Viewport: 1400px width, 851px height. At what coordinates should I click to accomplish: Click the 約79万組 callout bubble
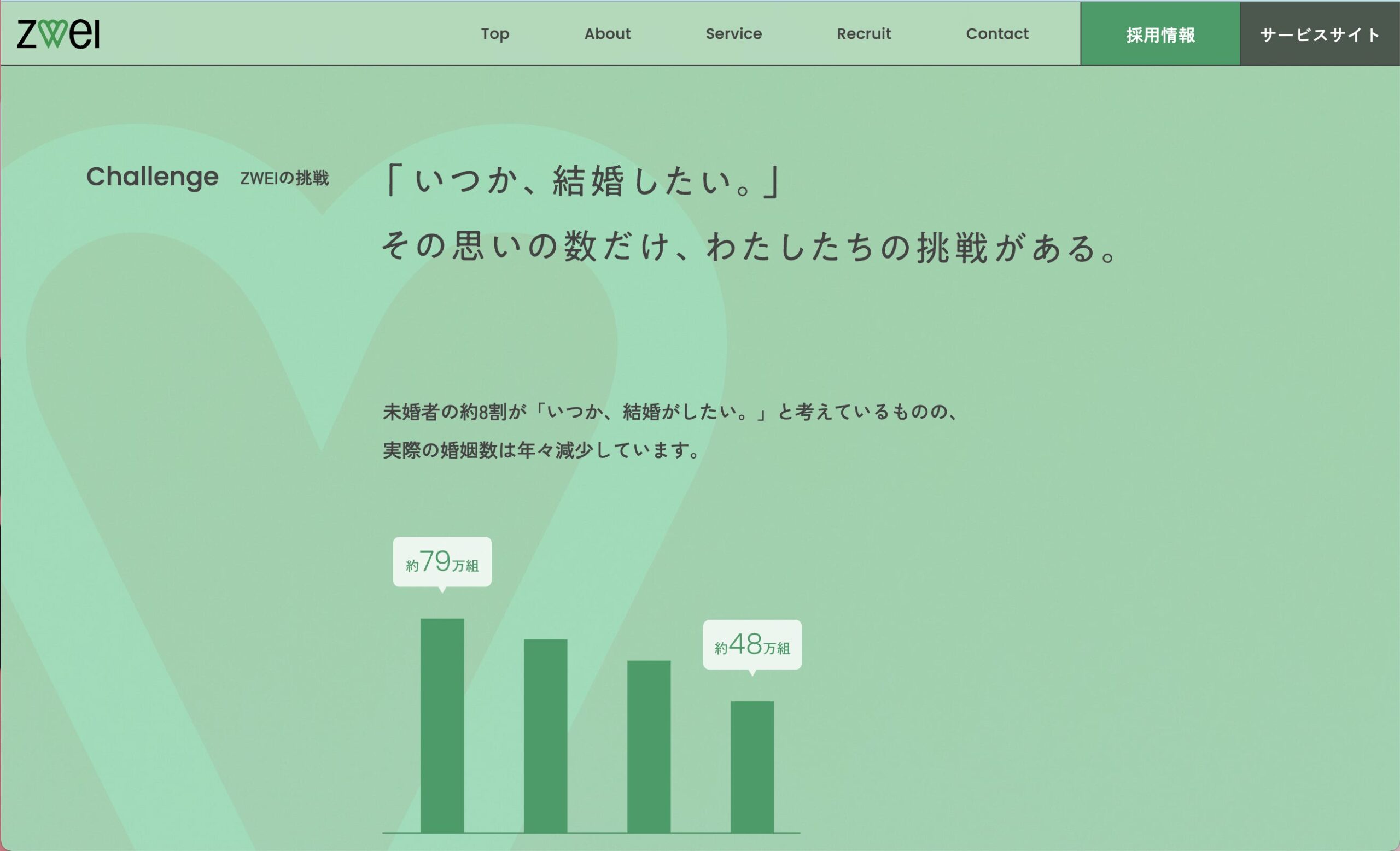tap(442, 561)
